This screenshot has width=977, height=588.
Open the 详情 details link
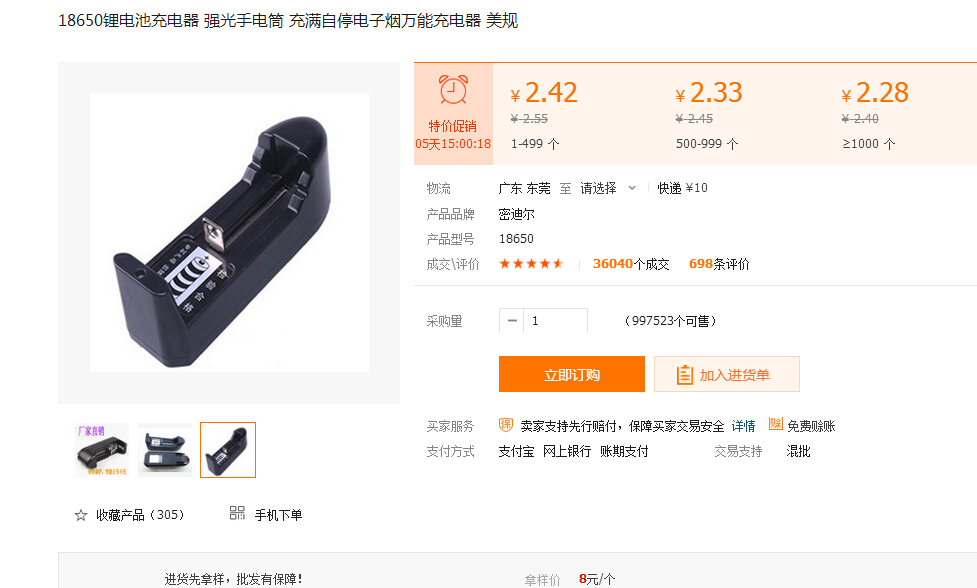743,426
